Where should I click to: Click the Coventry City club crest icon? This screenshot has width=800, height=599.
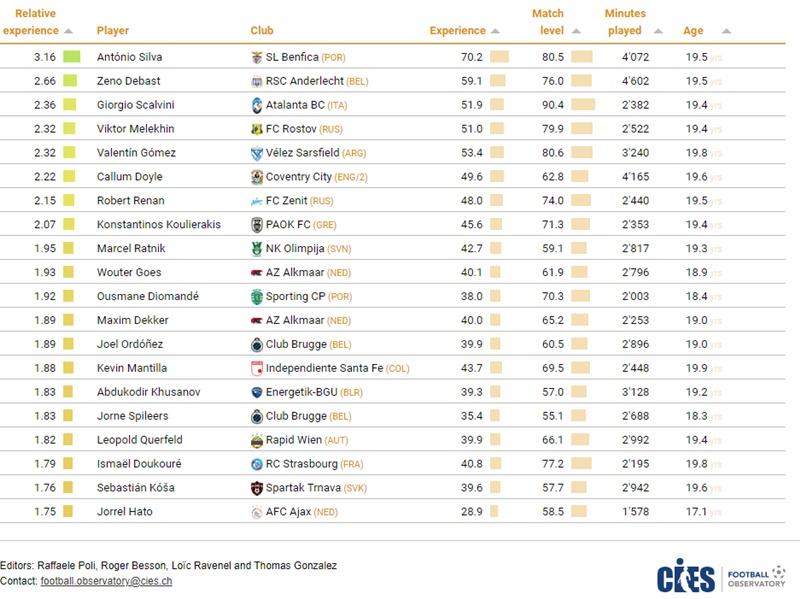point(257,177)
